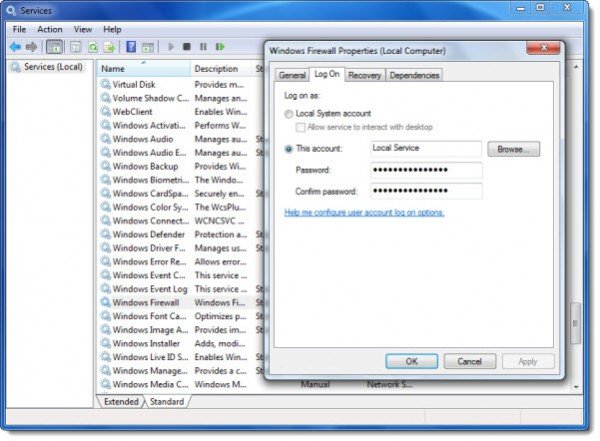Screen dimensions: 600x441
Task: Select the Volume Shadow C... service row
Action: point(182,98)
